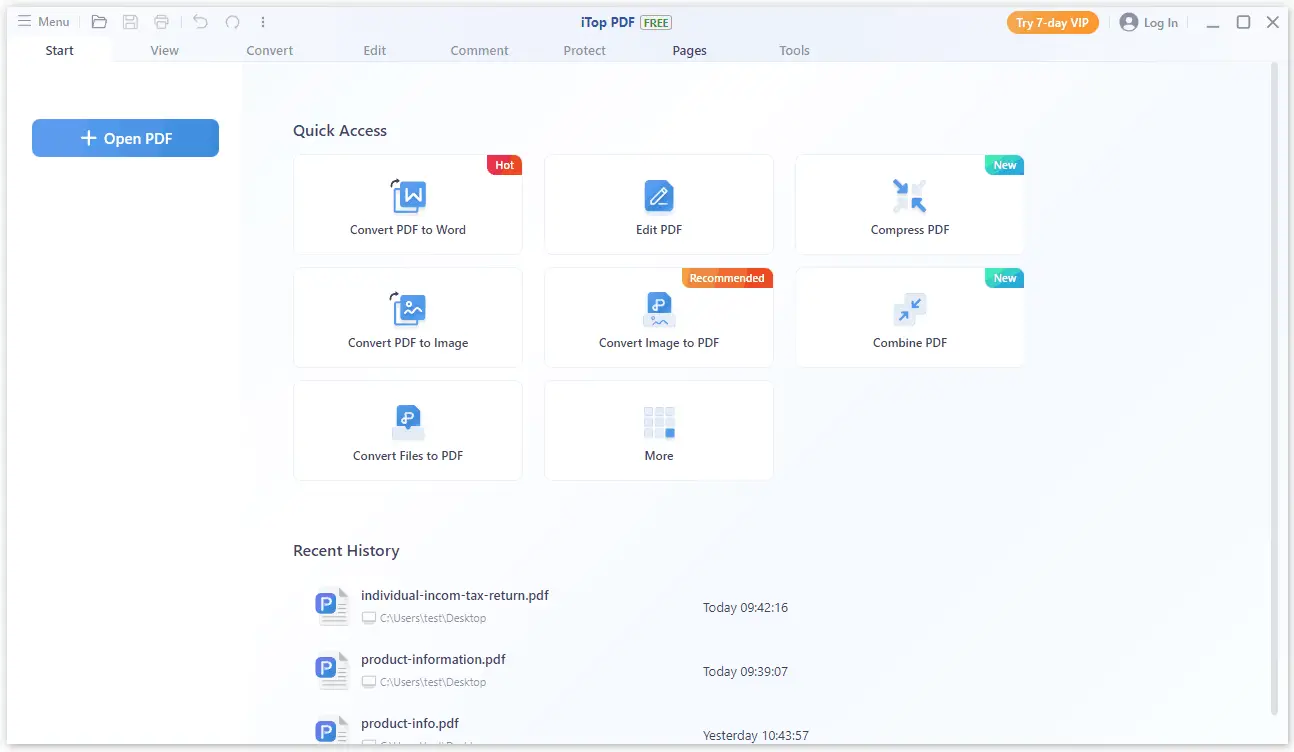Screen dimensions: 1294x752
Task: Go to the Protect tab
Action: (585, 50)
